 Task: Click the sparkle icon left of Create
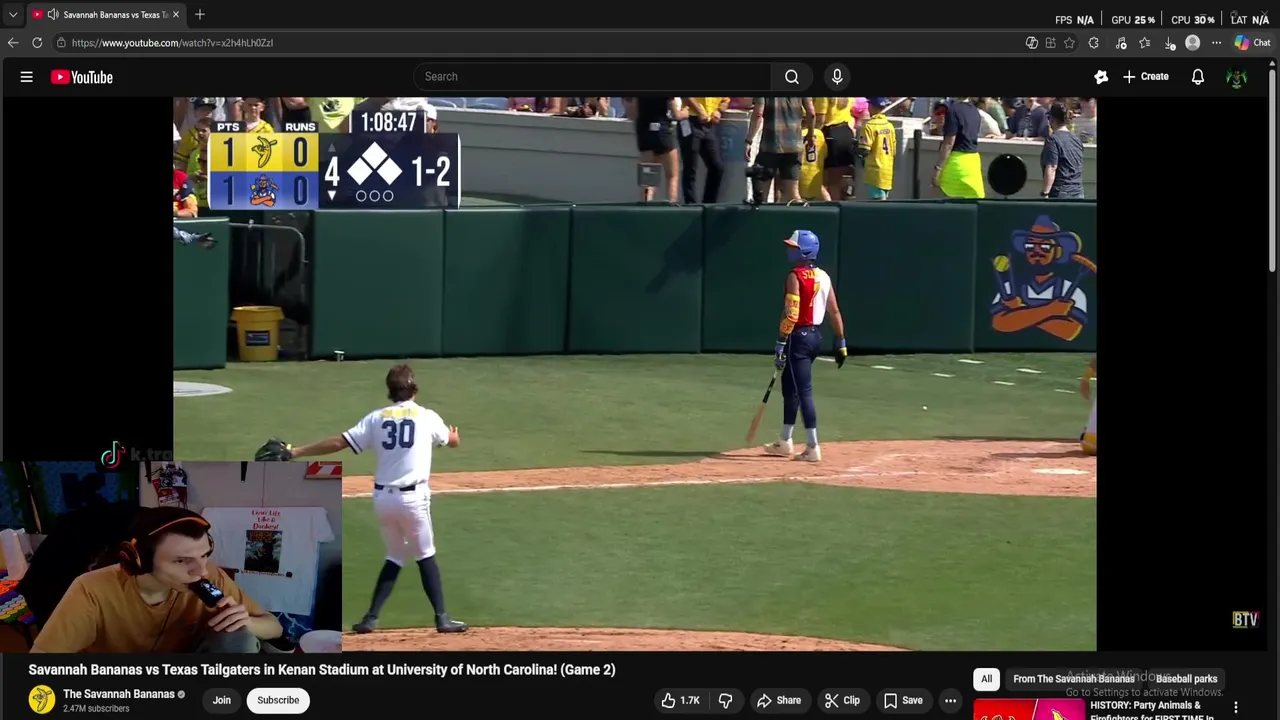tap(1101, 77)
